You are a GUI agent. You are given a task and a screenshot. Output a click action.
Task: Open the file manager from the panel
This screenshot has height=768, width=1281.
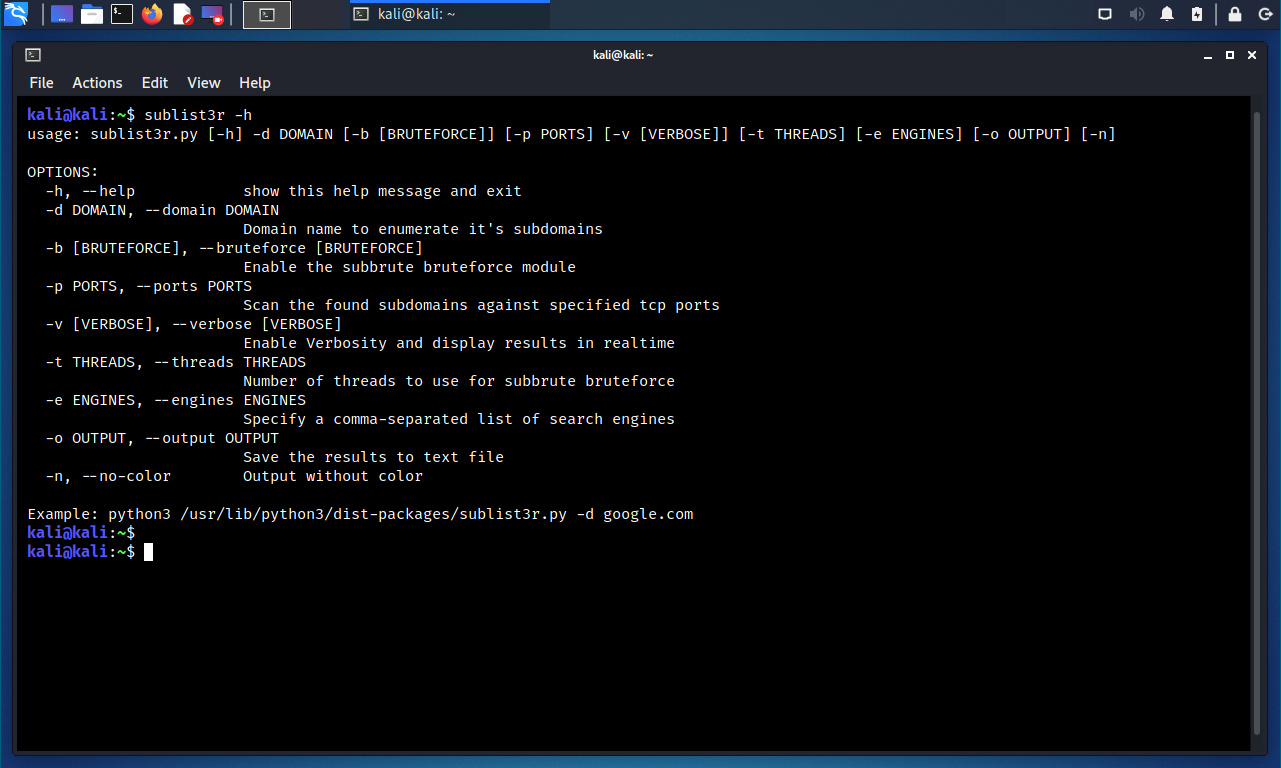point(92,14)
